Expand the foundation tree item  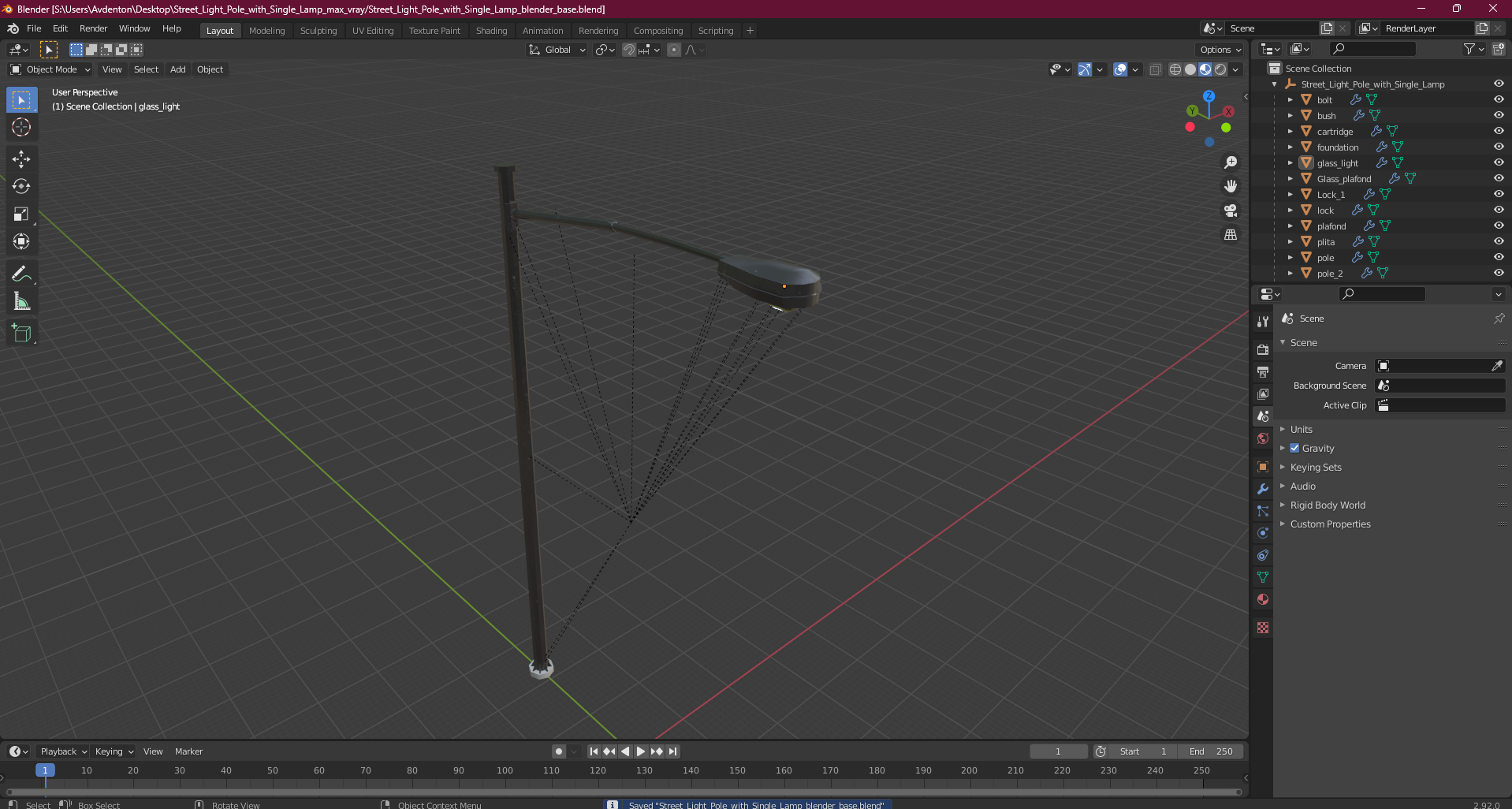tap(1290, 147)
